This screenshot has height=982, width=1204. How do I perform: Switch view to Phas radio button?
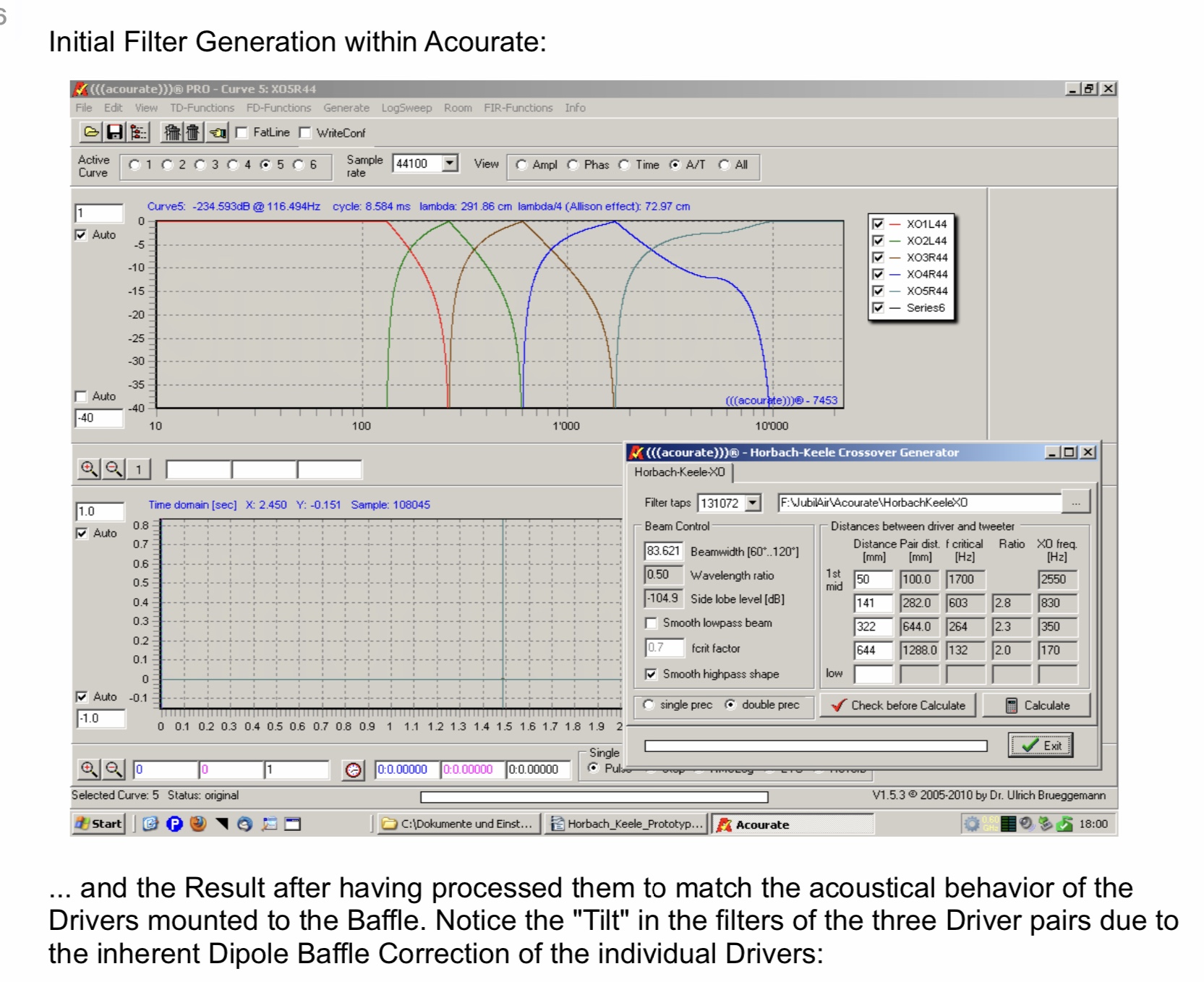(x=573, y=165)
